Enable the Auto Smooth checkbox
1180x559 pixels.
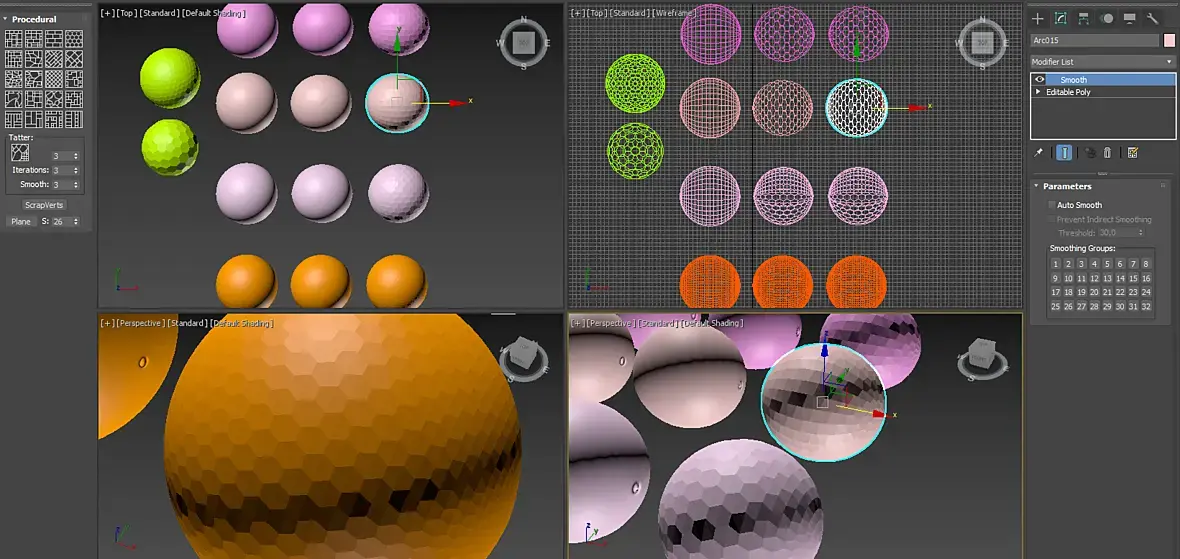click(x=1051, y=205)
